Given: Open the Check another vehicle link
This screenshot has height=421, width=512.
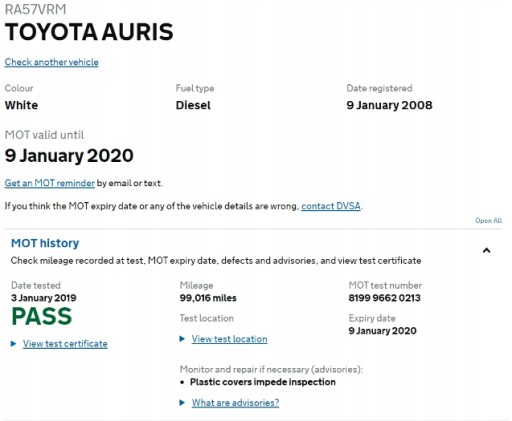Looking at the screenshot, I should click(x=52, y=62).
